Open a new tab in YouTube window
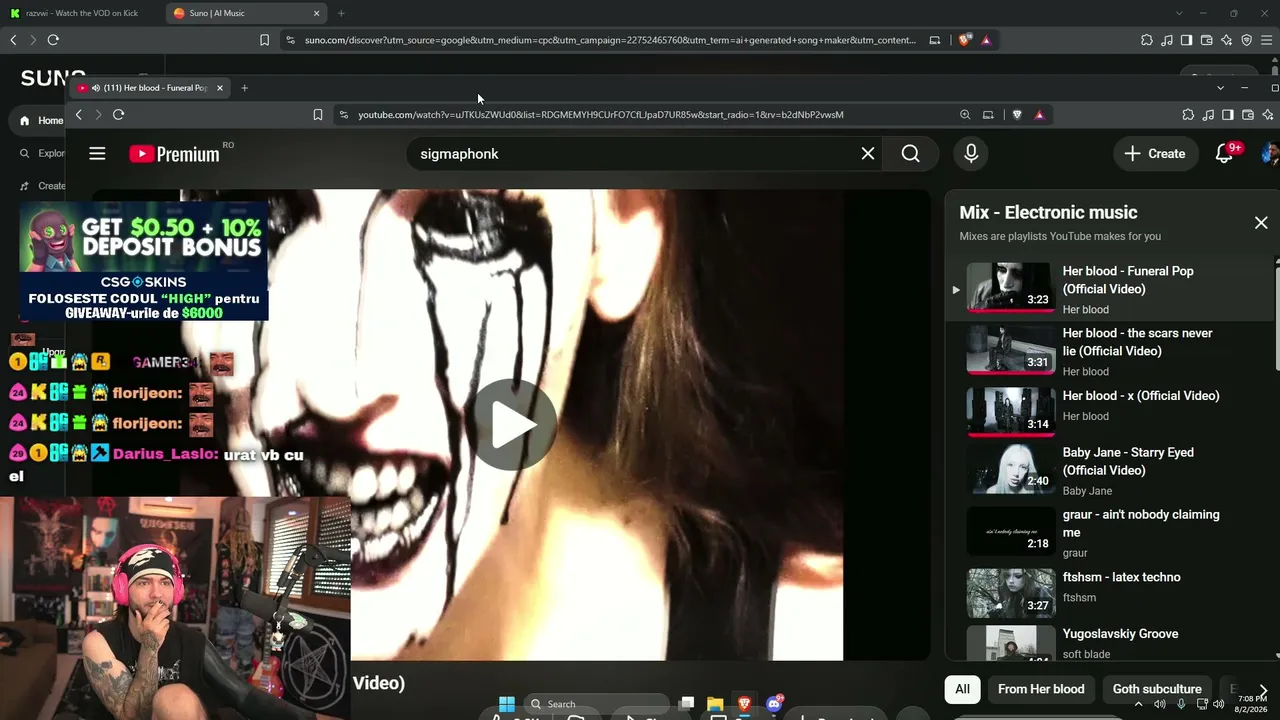Screen dimensions: 1280x720 pos(244,88)
